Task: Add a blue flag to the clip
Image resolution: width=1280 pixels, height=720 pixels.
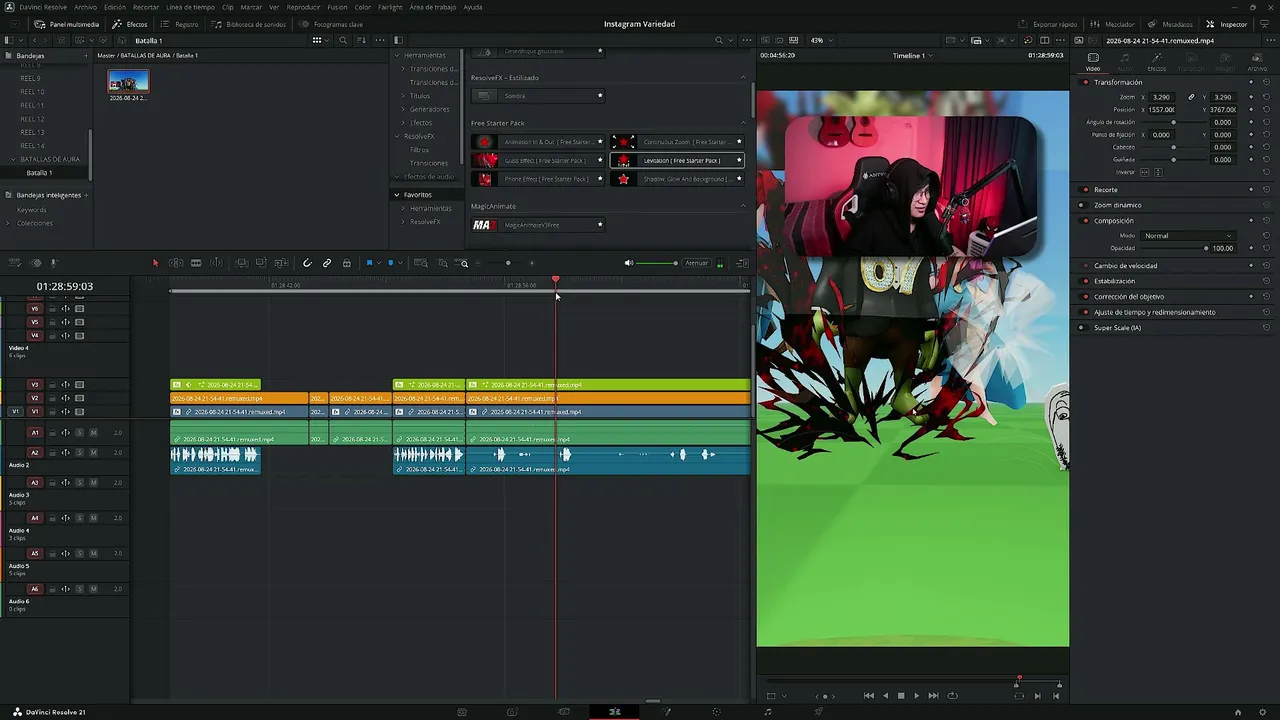Action: [369, 263]
